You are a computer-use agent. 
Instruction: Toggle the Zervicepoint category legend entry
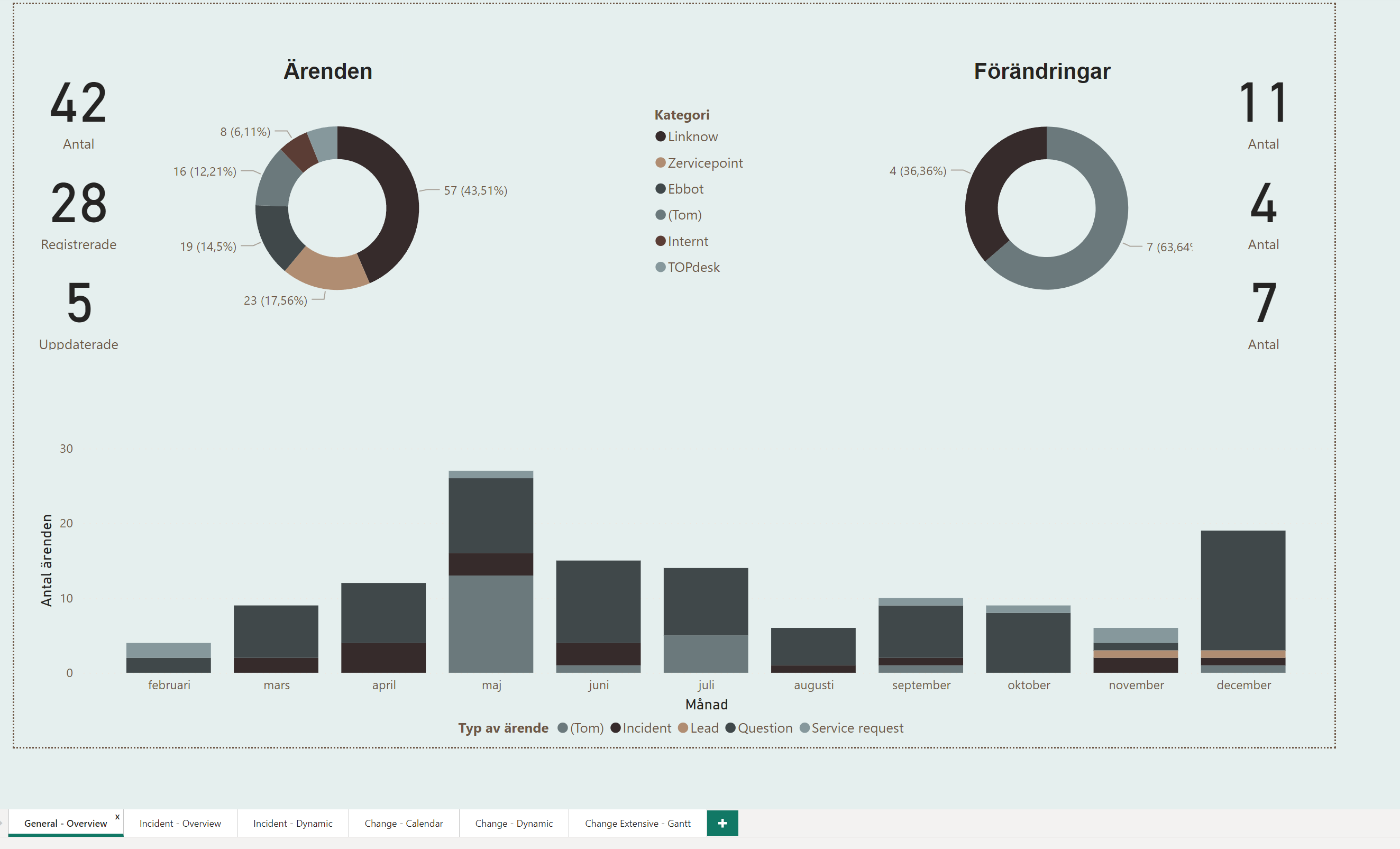point(660,163)
